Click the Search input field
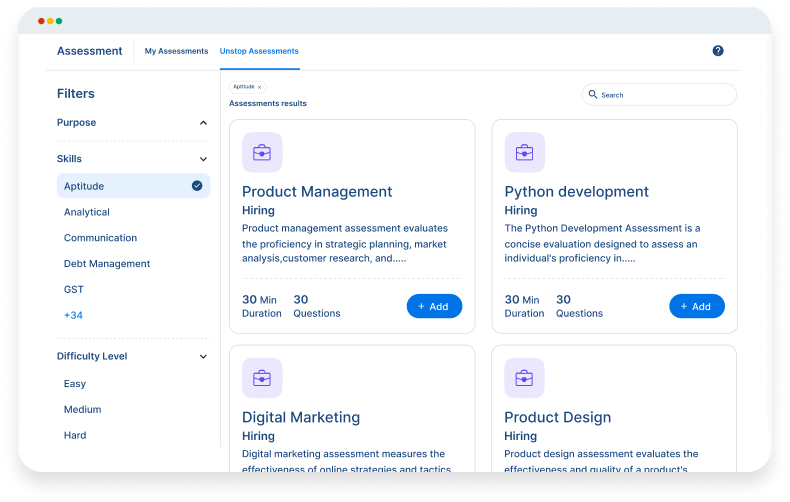Viewport: 790px width, 502px height. pyautogui.click(x=665, y=95)
